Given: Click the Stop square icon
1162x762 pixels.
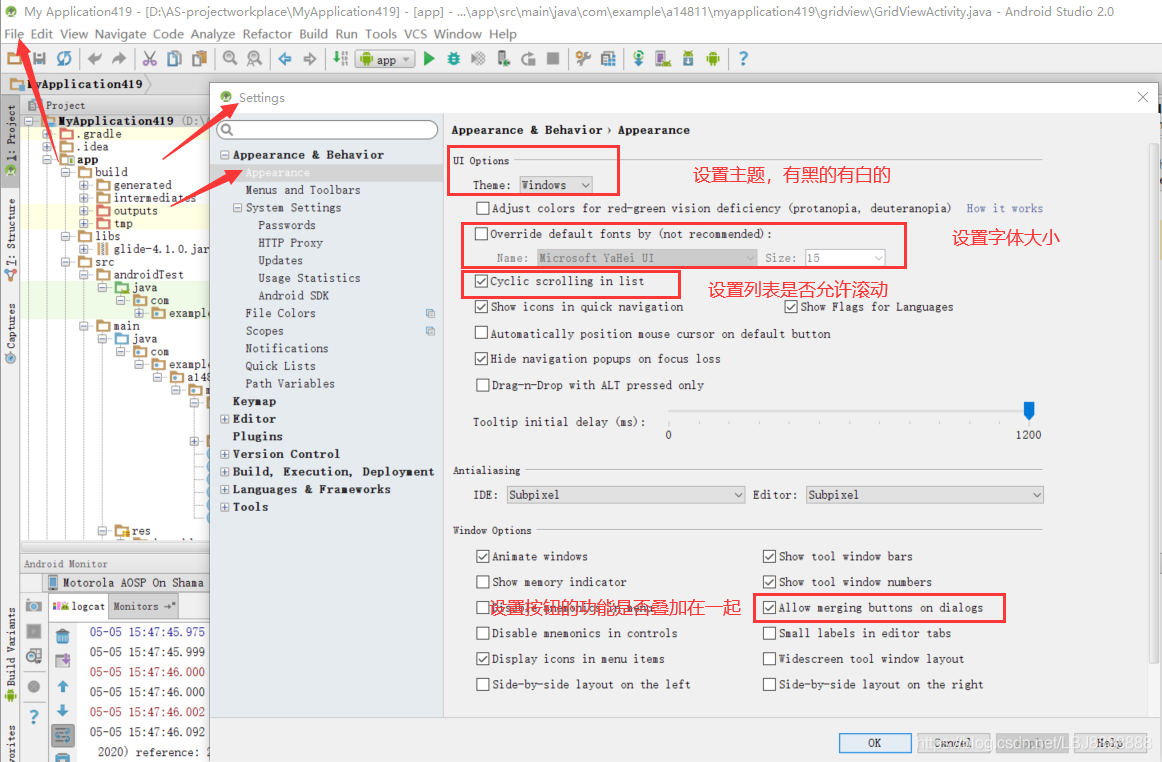Looking at the screenshot, I should pos(553,59).
